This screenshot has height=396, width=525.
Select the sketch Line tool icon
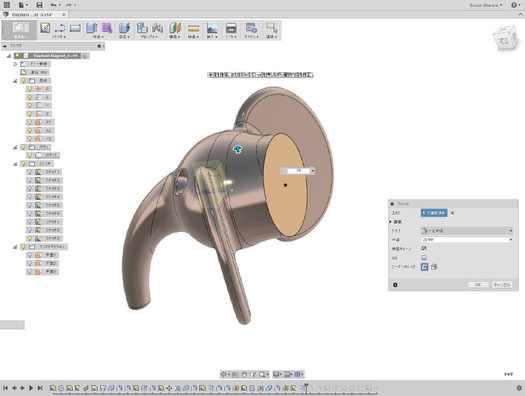(60, 27)
